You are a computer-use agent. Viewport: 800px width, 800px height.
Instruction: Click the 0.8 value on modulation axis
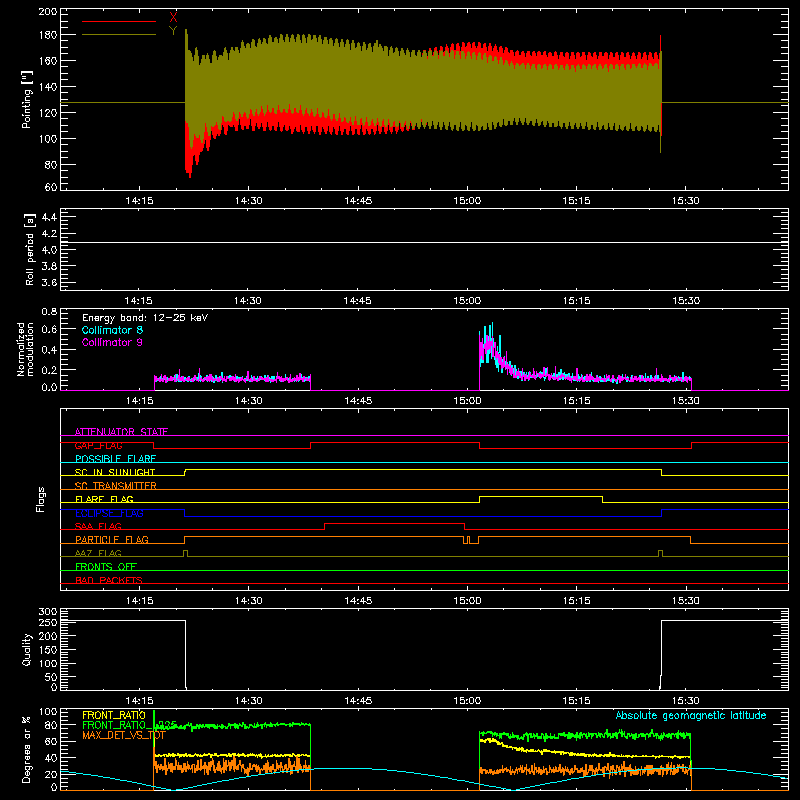(49, 311)
